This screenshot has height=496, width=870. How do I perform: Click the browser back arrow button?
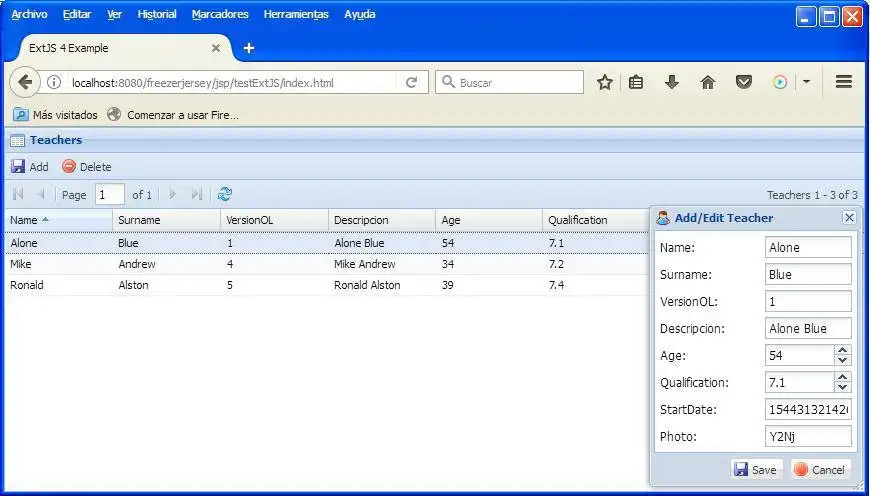(x=25, y=83)
